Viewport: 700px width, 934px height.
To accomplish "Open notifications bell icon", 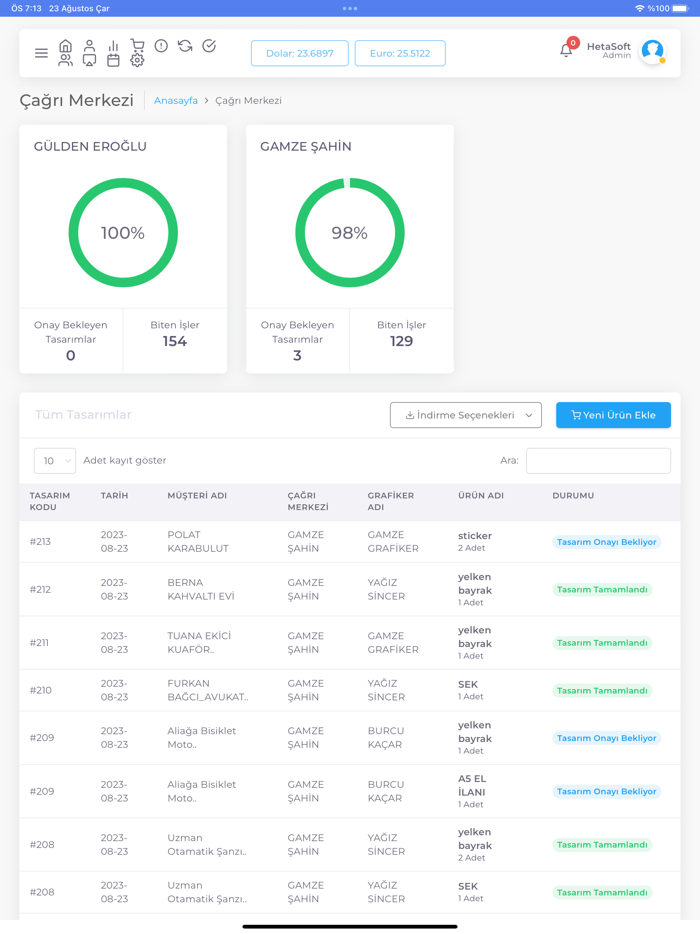I will coord(566,50).
